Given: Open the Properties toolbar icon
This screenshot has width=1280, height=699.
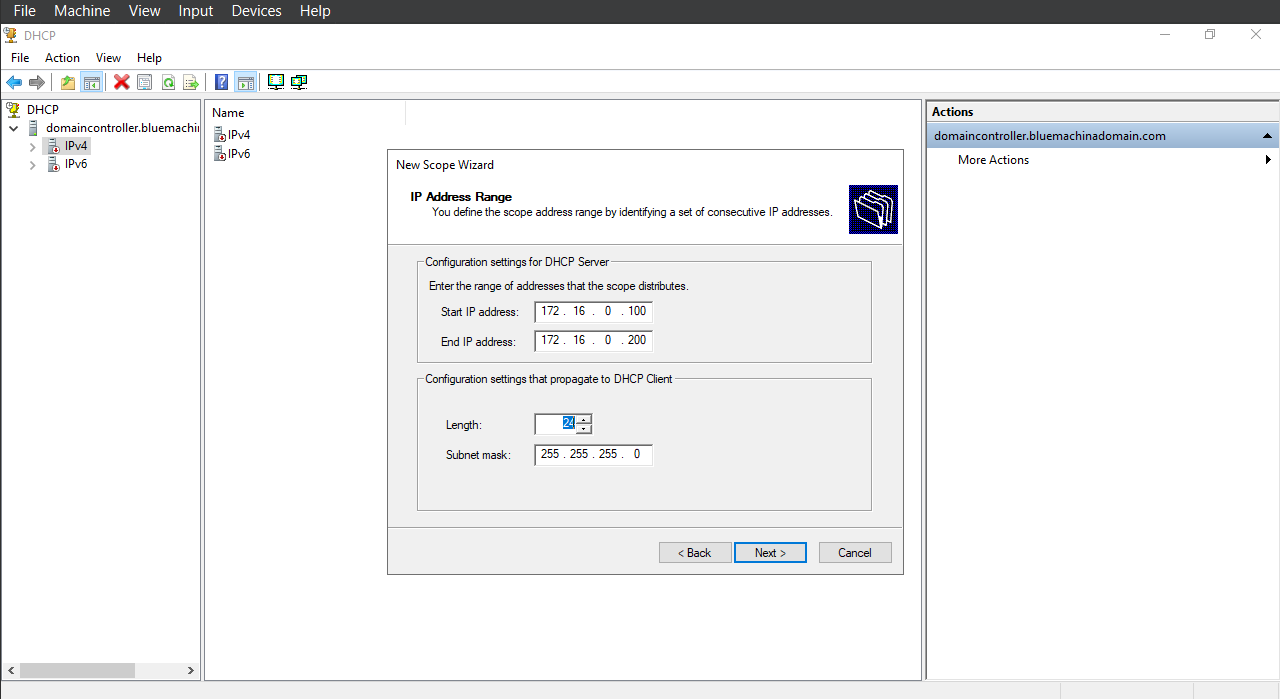Looking at the screenshot, I should tap(145, 82).
